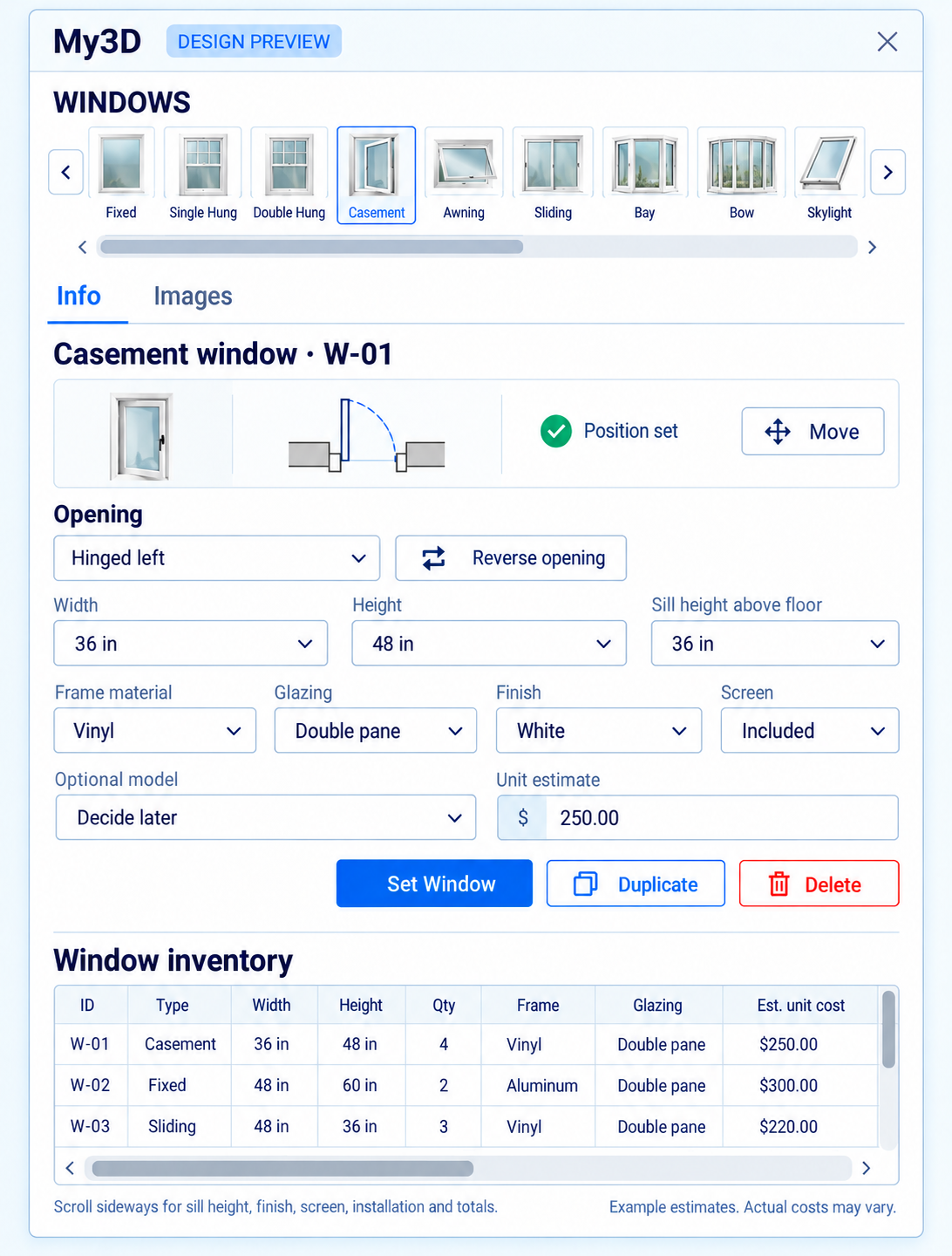Click the casement window preview image
Image resolution: width=952 pixels, height=1256 pixels.
pos(141,435)
